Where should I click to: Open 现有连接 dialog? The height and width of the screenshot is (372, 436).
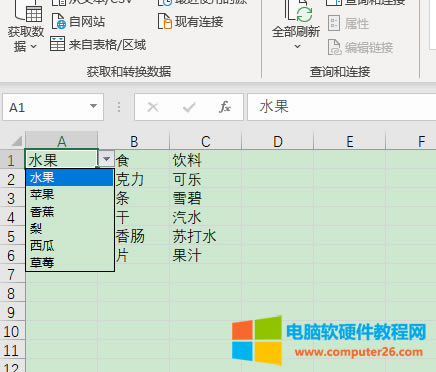pos(190,22)
